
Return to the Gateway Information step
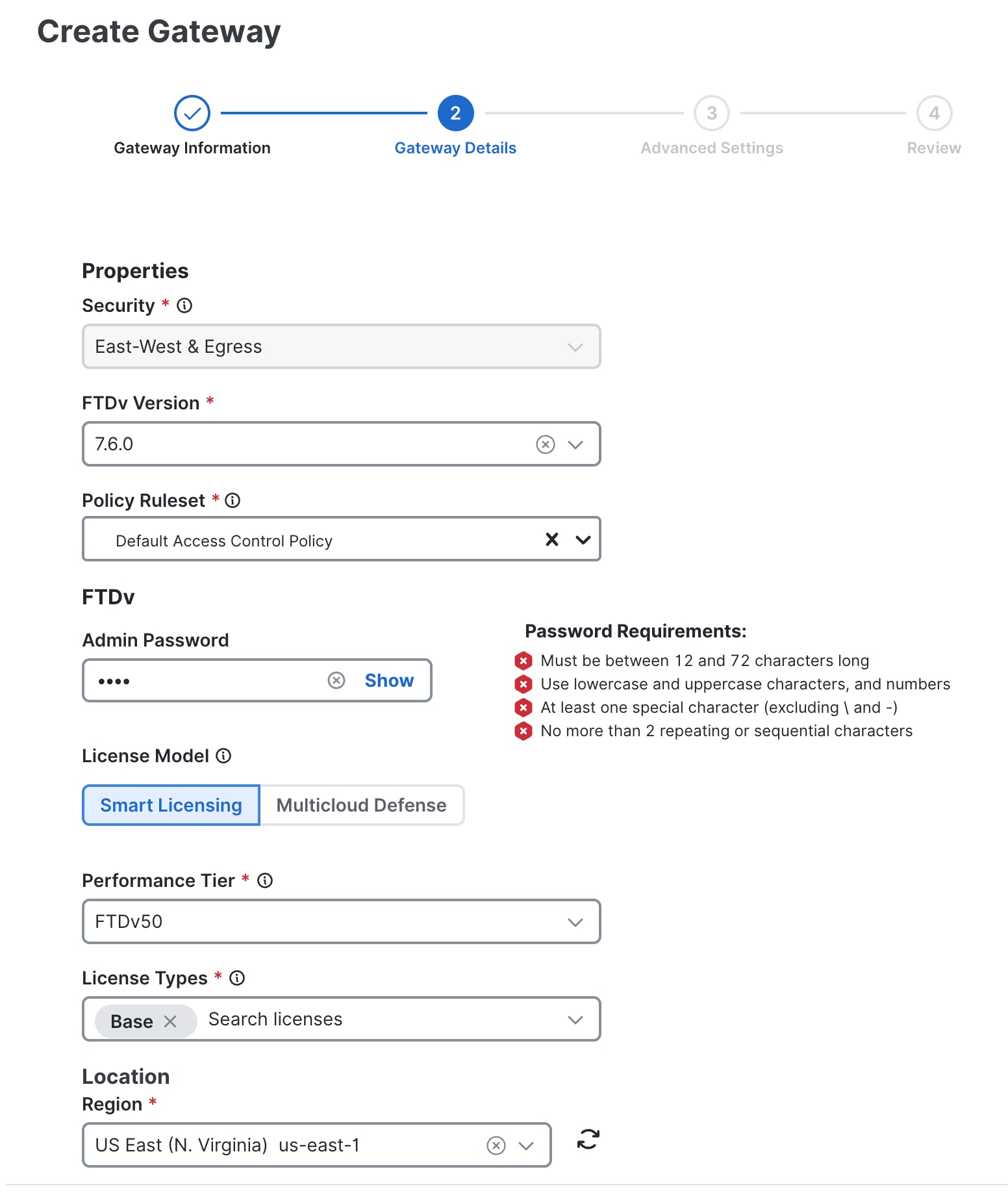[x=192, y=113]
